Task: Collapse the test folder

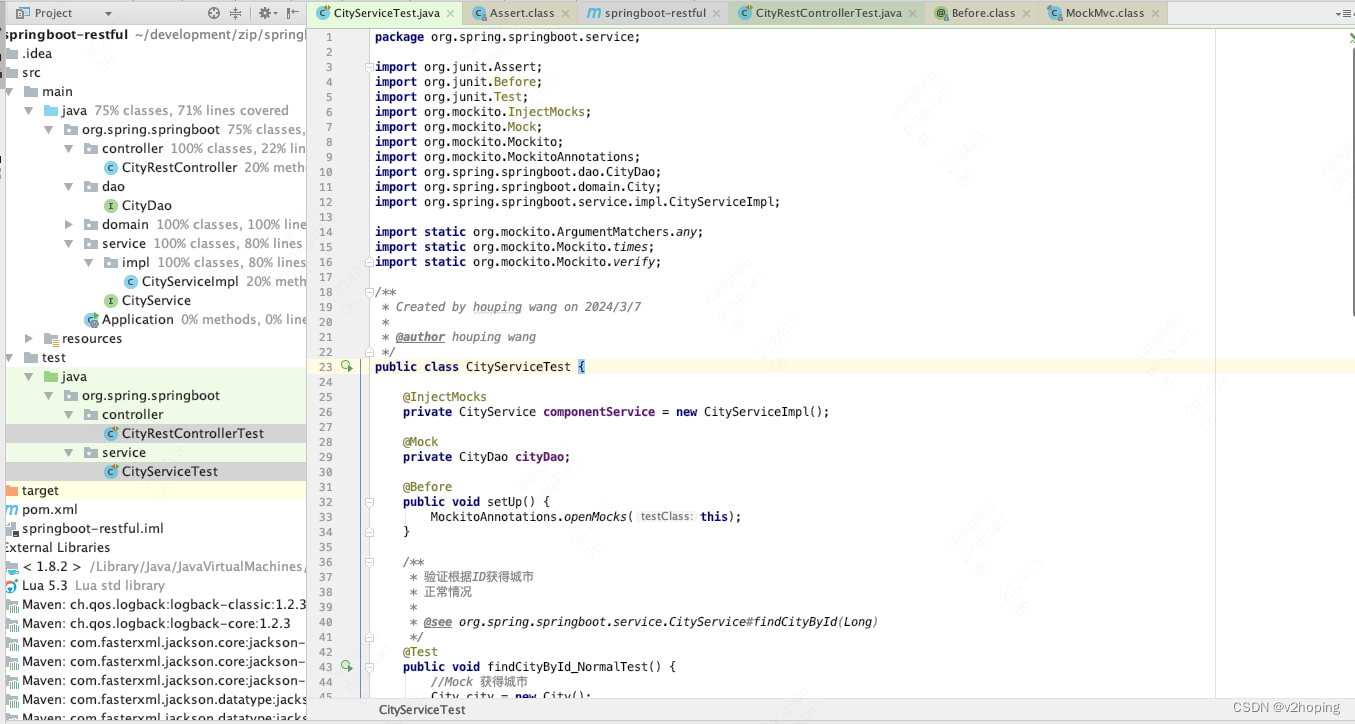Action: click(10, 358)
